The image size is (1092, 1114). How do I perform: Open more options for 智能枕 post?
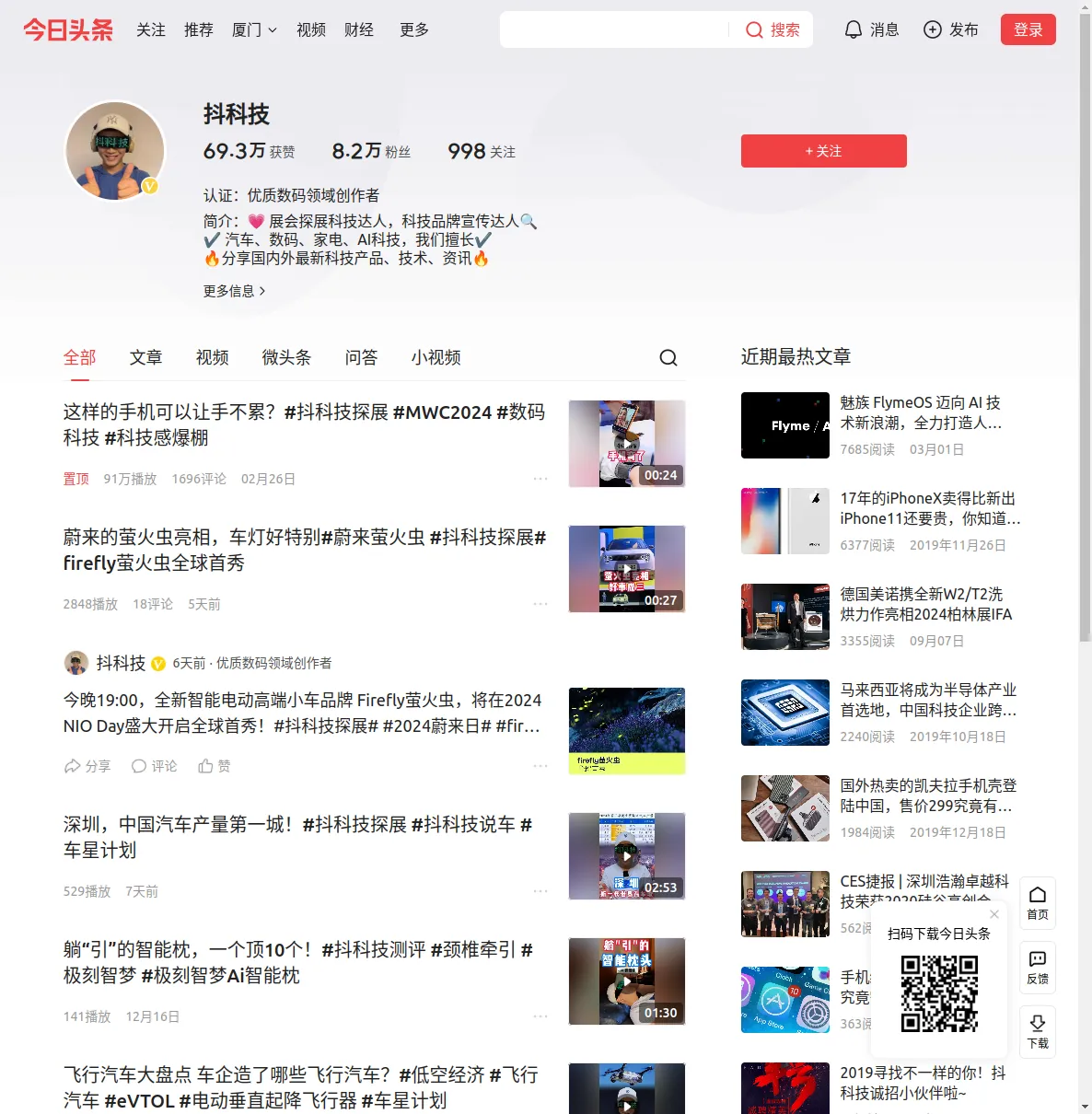[540, 1016]
